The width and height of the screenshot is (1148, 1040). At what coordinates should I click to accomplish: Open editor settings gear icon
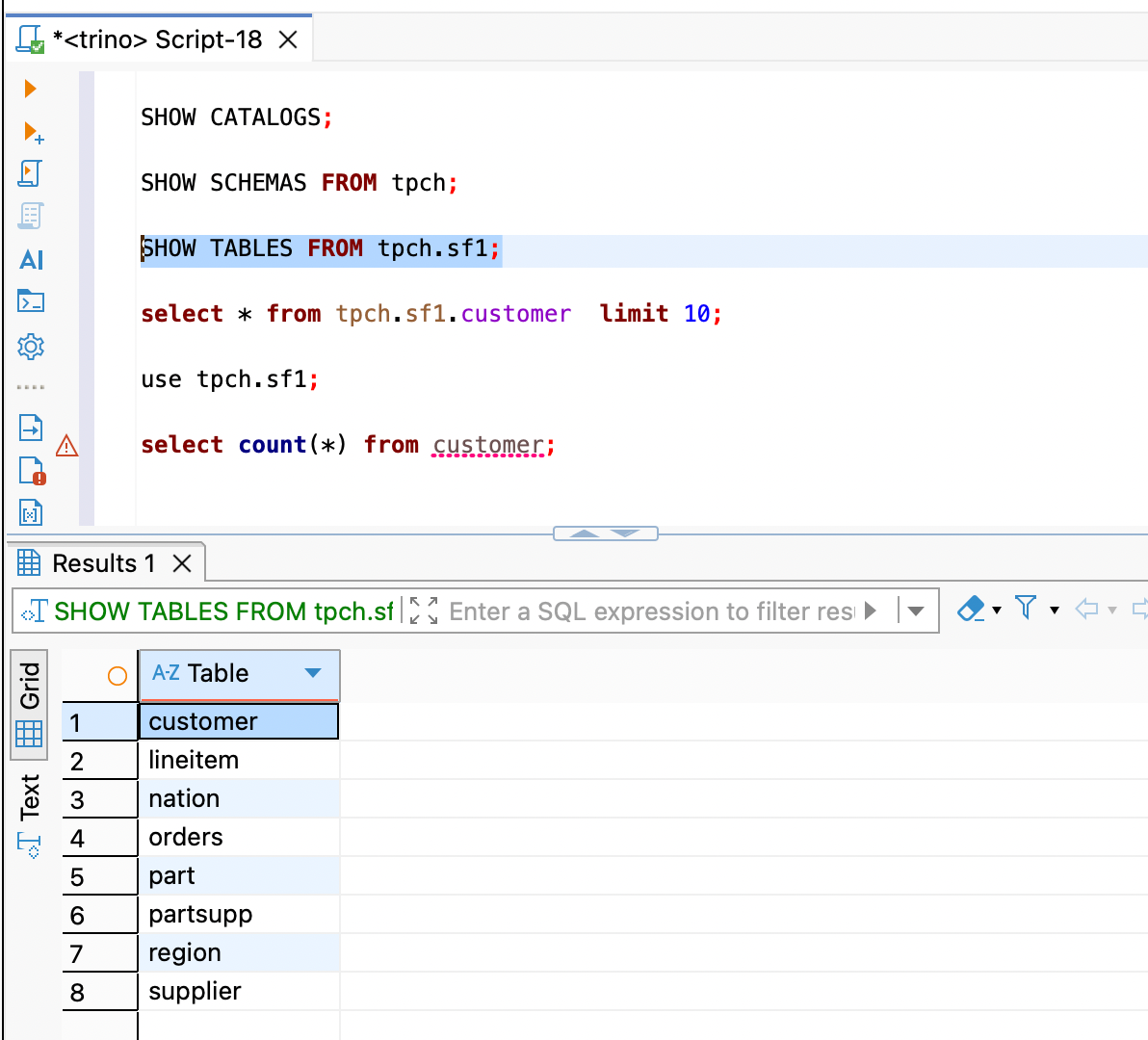click(31, 346)
